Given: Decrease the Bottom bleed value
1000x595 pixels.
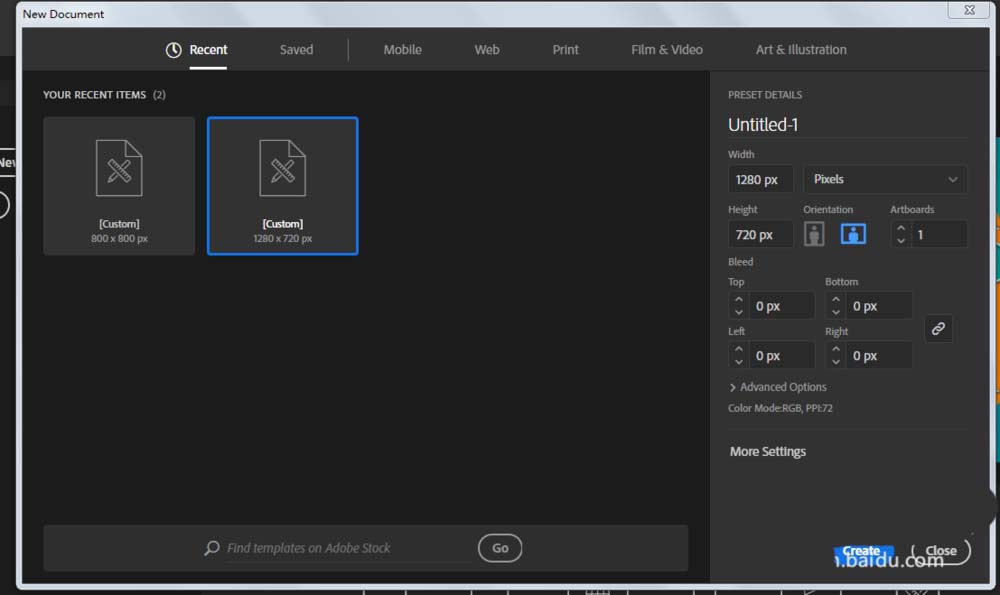Looking at the screenshot, I should (x=835, y=312).
